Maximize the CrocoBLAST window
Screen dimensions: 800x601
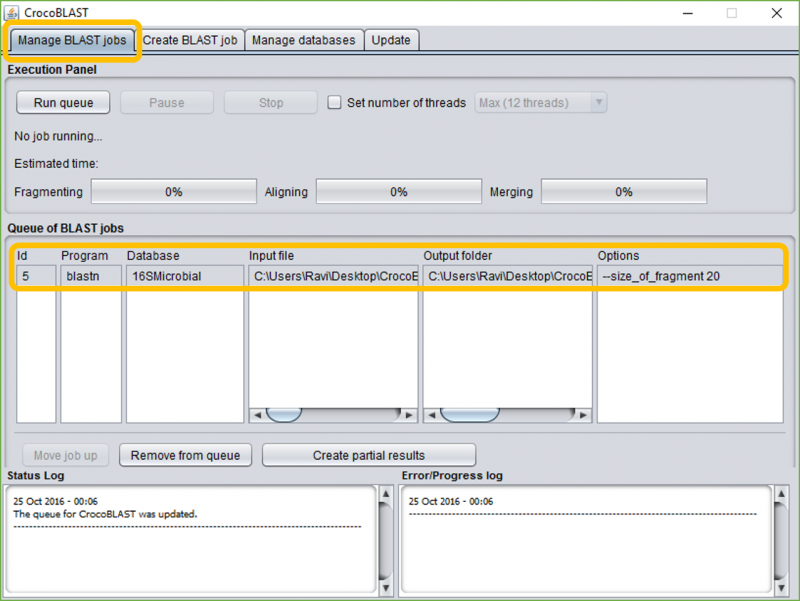coord(732,13)
